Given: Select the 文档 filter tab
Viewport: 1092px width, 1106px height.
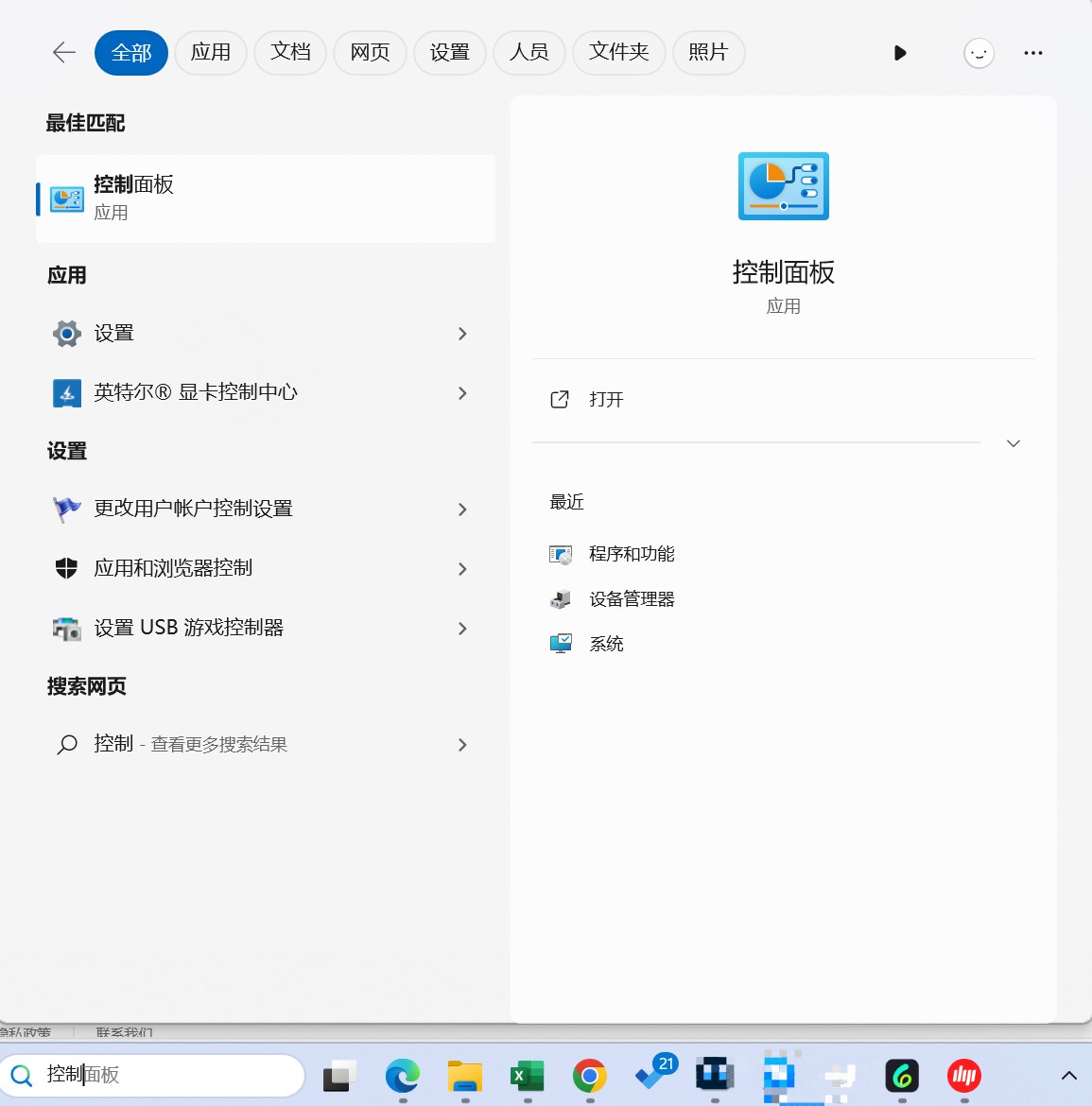Looking at the screenshot, I should click(290, 52).
